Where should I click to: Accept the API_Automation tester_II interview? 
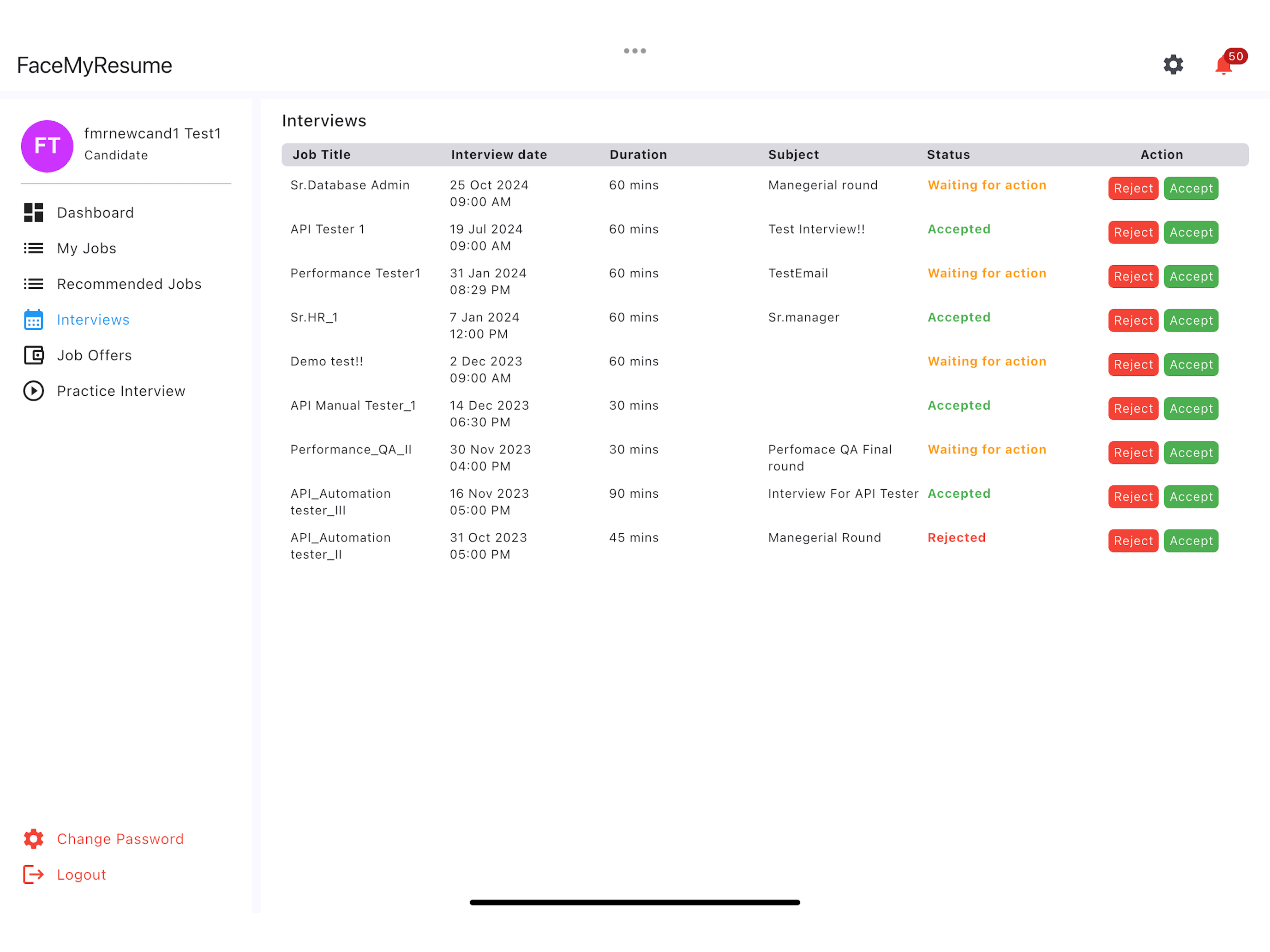tap(1191, 541)
